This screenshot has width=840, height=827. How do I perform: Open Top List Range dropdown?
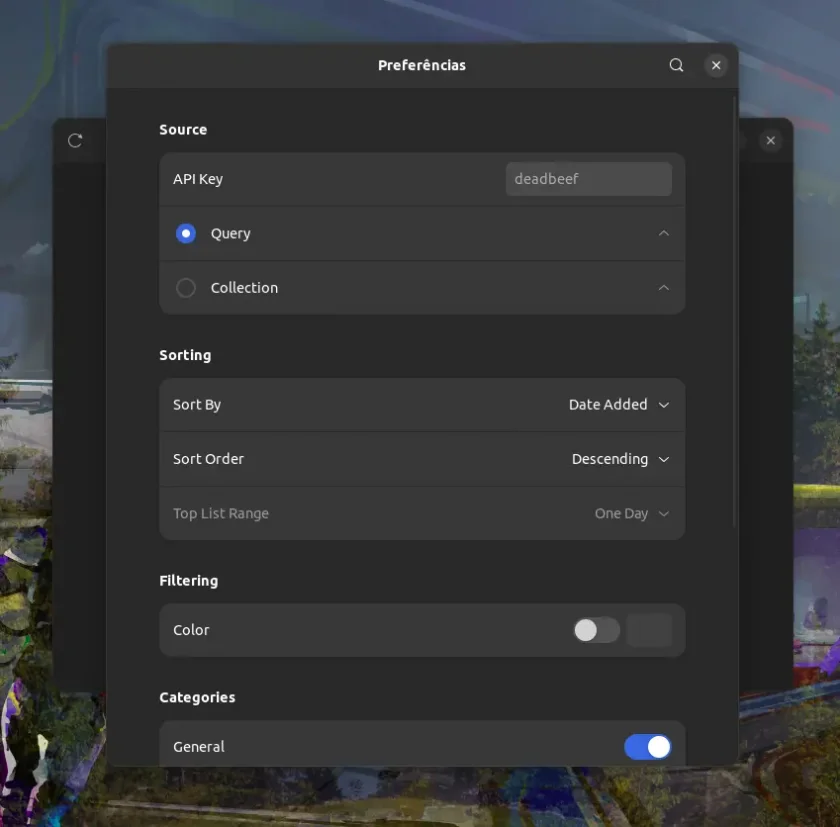(632, 514)
